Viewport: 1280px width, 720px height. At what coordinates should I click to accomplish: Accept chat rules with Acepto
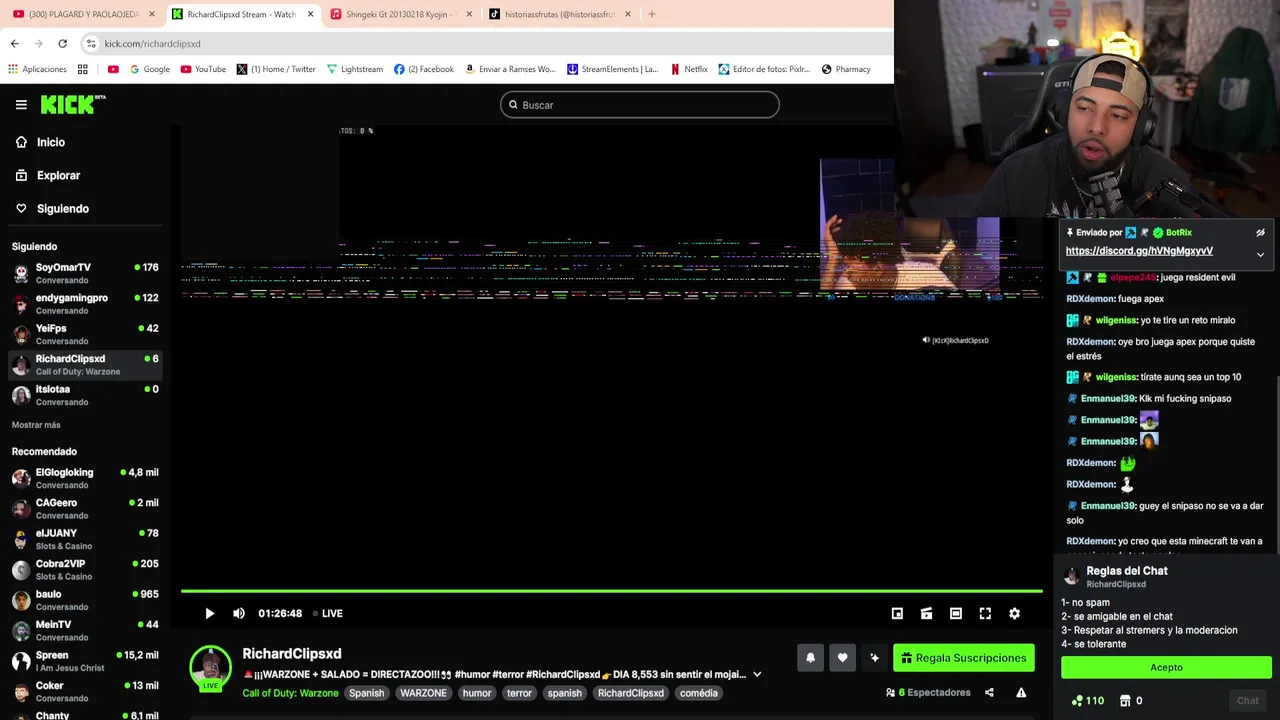1166,667
